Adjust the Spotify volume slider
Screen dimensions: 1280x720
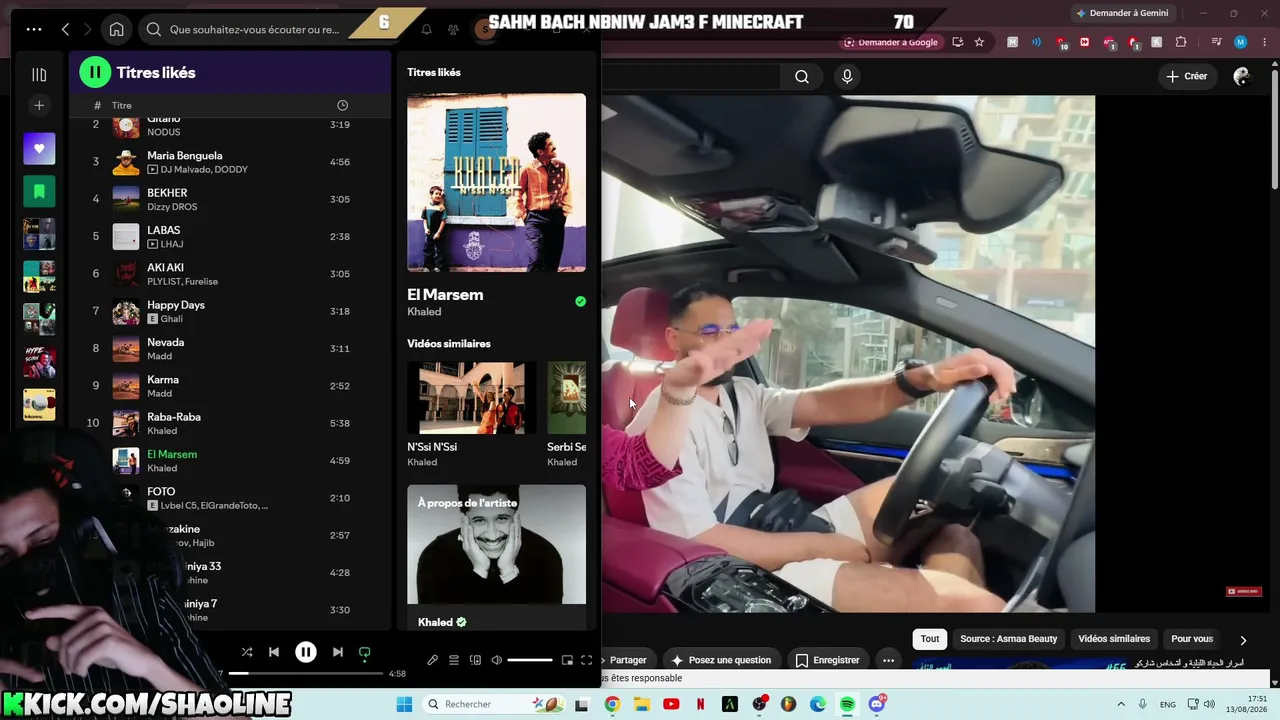pos(530,660)
